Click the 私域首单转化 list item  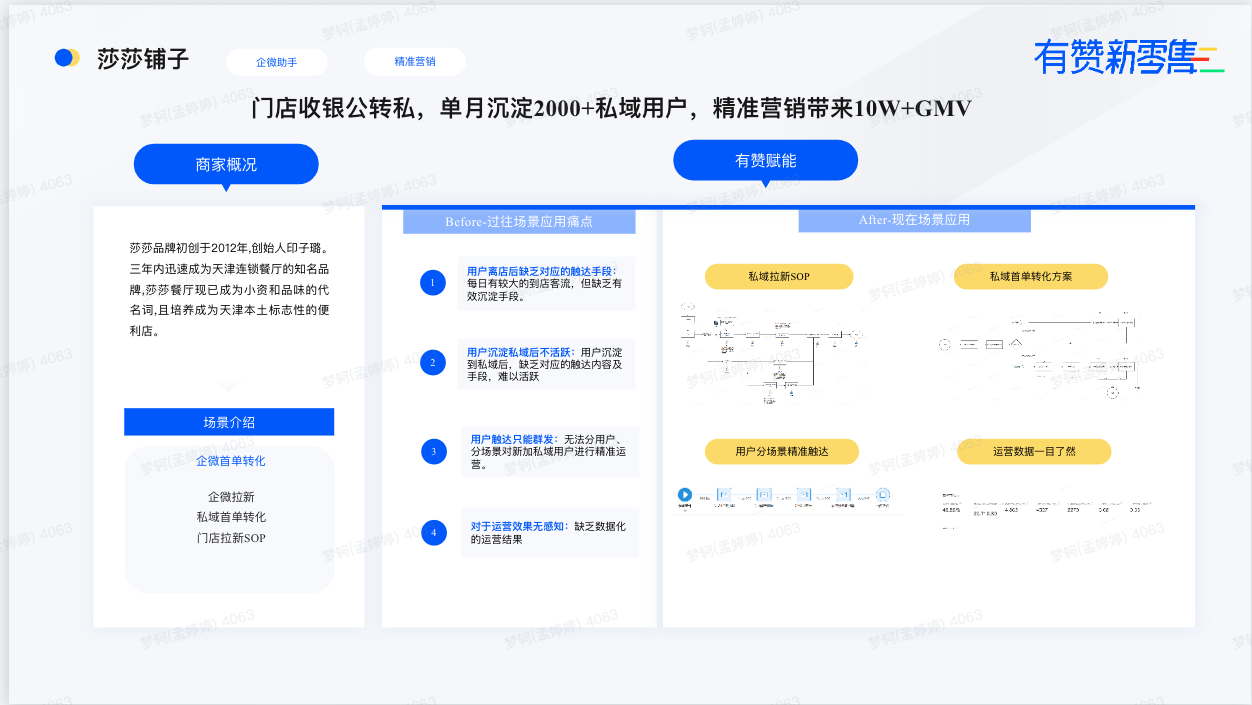[231, 517]
